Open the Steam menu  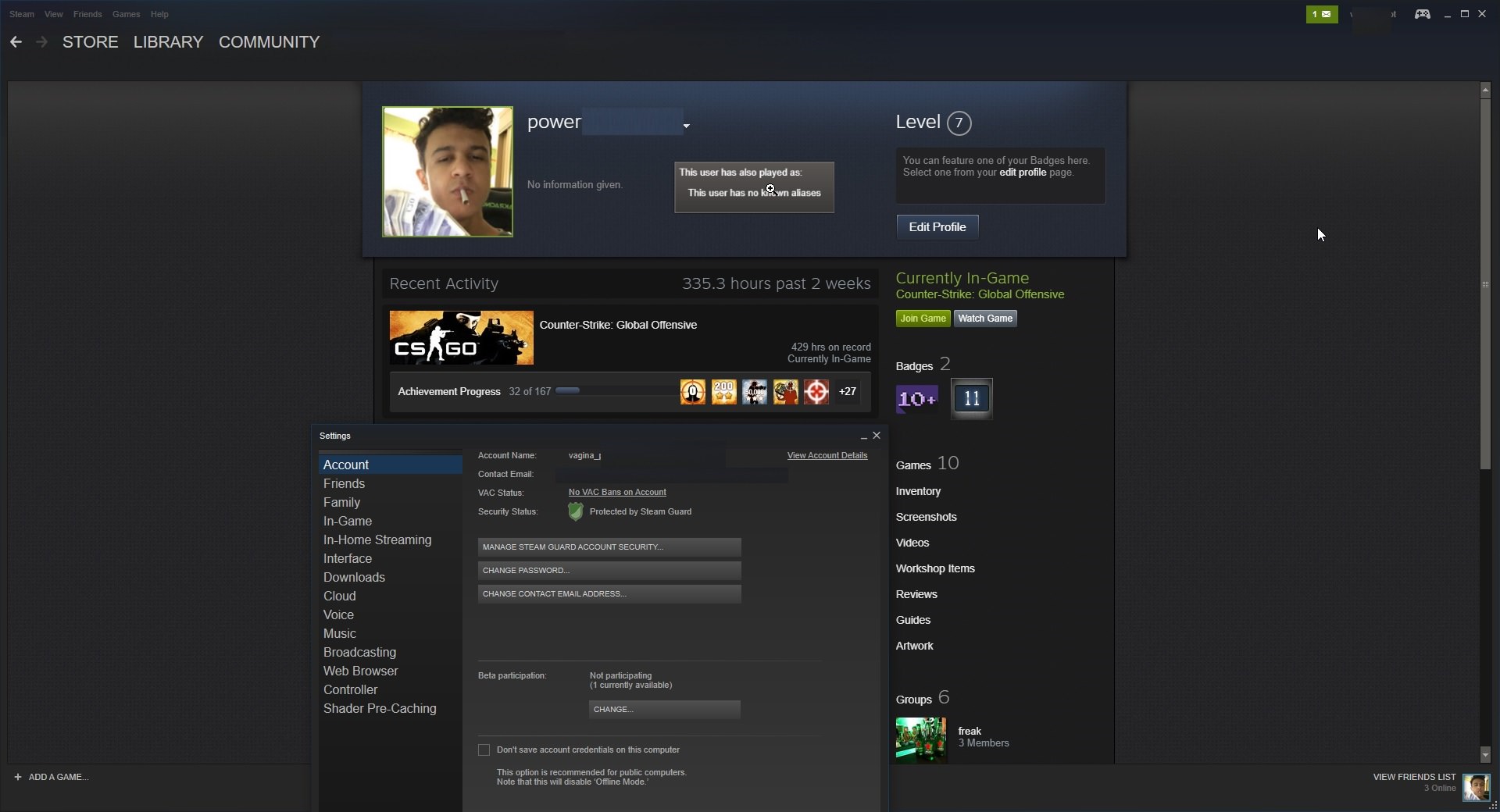click(22, 14)
